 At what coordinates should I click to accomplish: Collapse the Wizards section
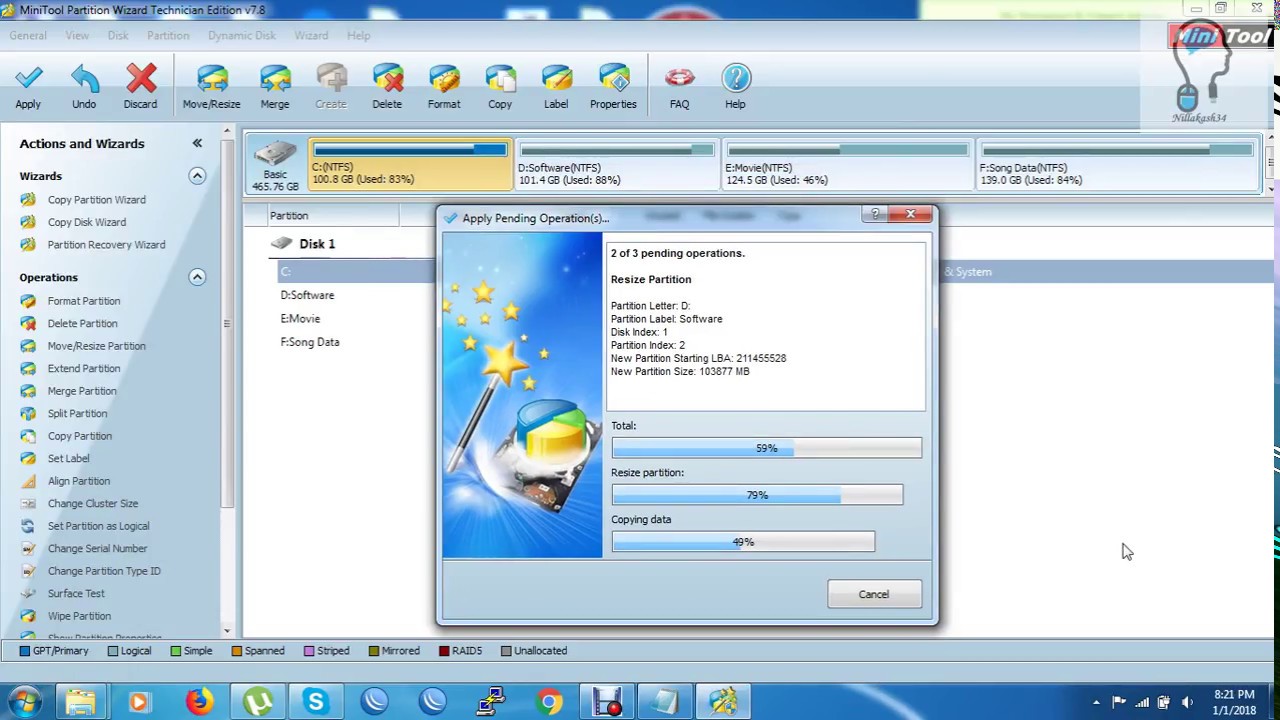[197, 176]
